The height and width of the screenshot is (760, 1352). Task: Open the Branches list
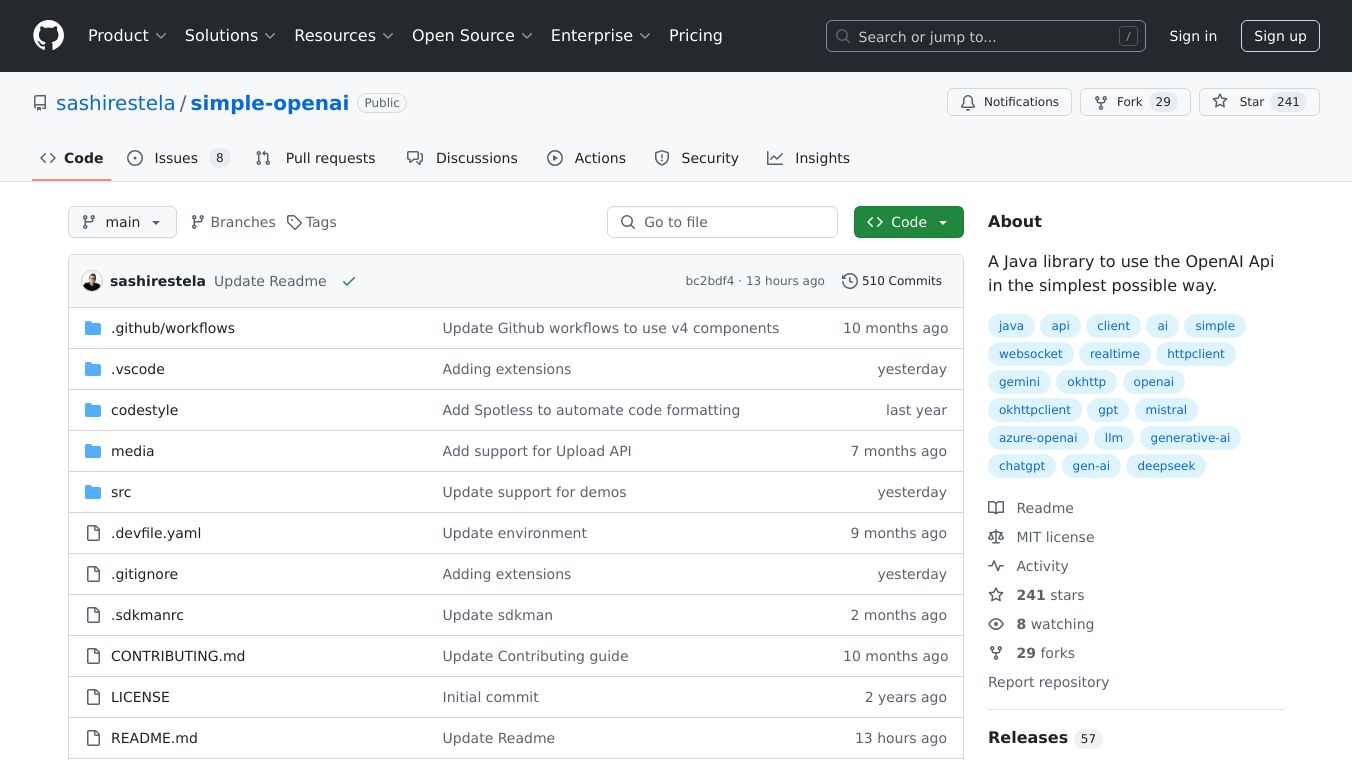pos(233,222)
